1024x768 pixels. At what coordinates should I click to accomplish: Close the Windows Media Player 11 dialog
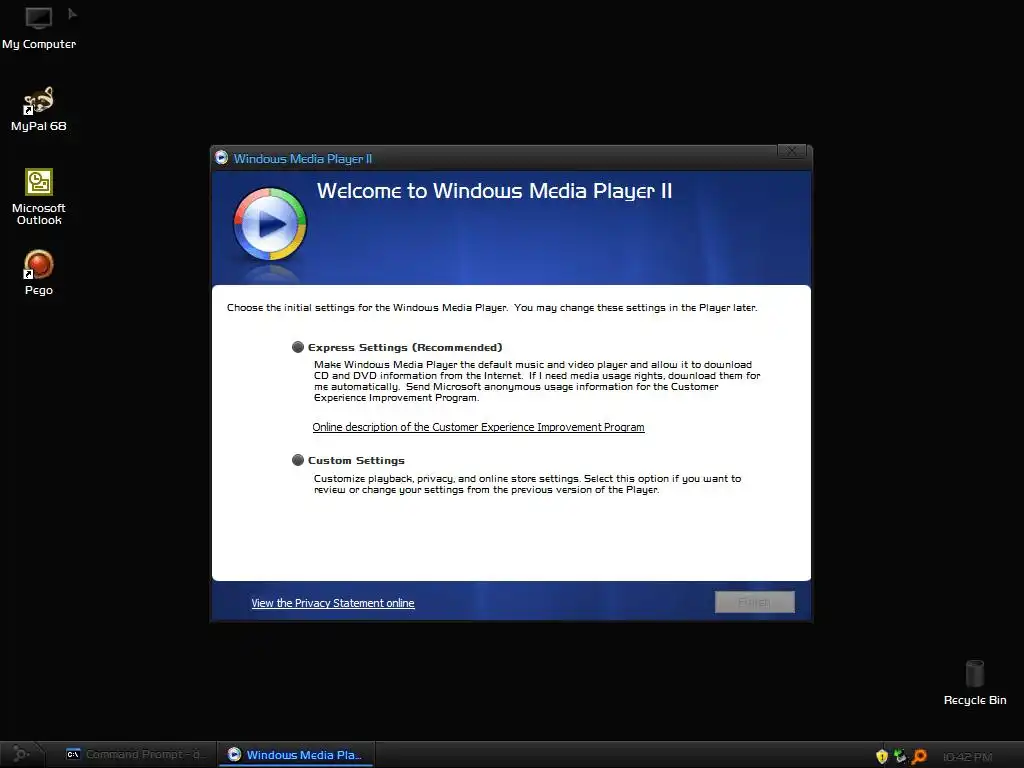pyautogui.click(x=792, y=151)
